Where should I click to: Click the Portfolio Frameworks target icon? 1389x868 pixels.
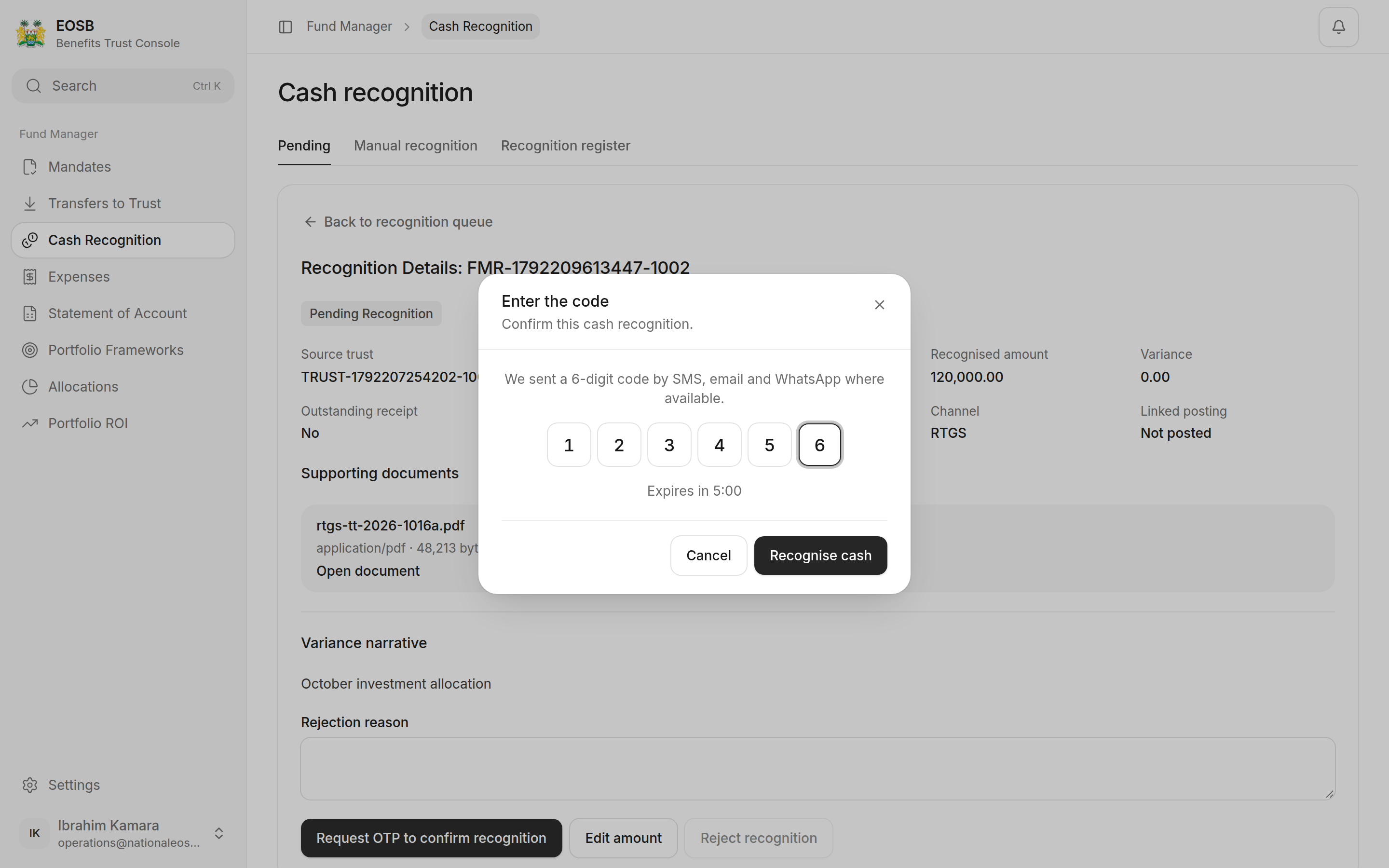click(30, 350)
